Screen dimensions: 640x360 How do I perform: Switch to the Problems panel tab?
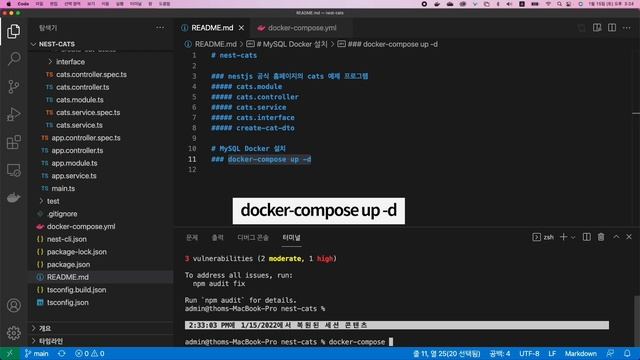(192, 238)
